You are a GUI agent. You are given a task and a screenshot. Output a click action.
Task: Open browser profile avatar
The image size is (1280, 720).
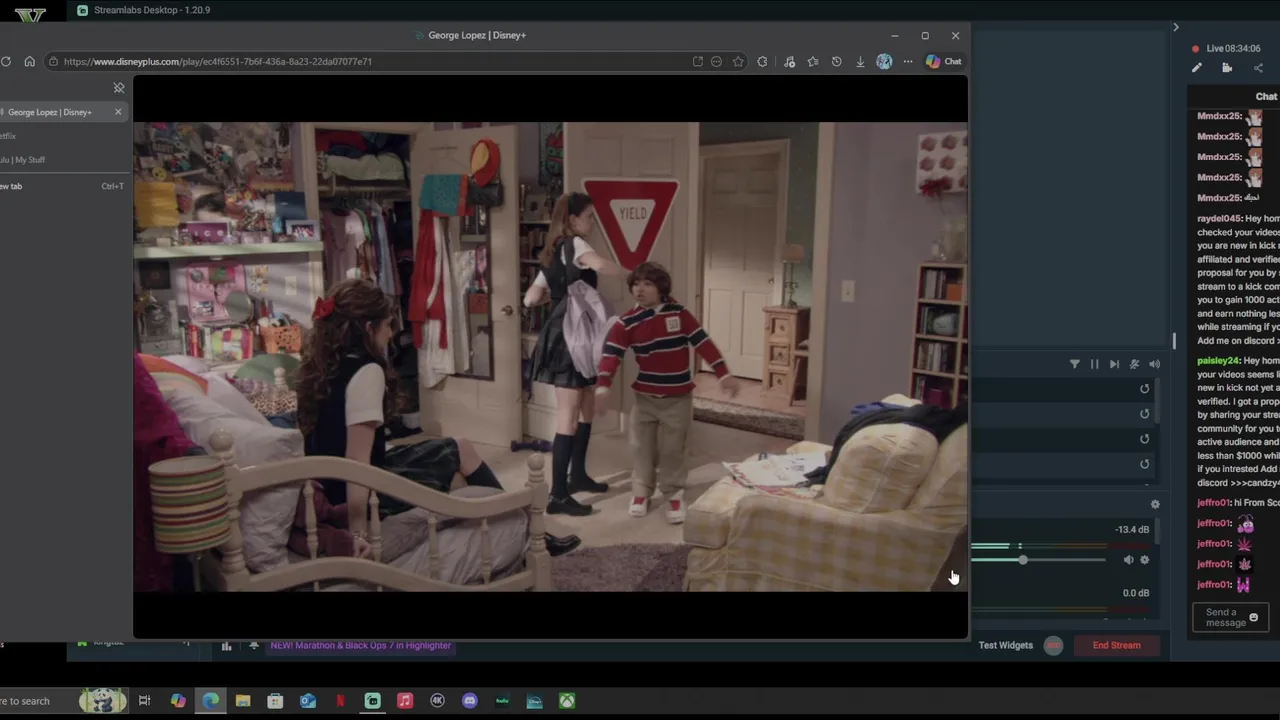(884, 61)
